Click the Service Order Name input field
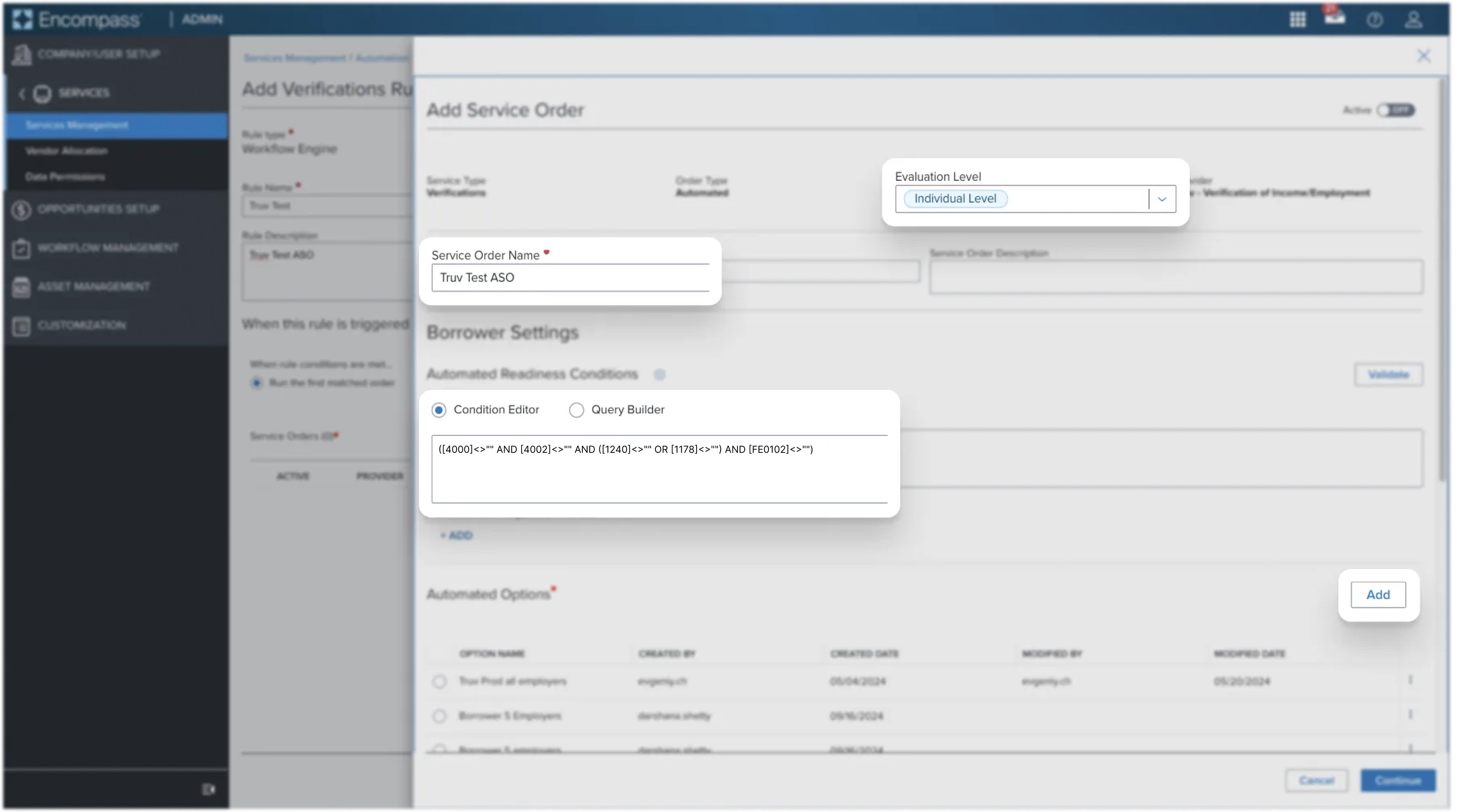This screenshot has height=812, width=1457. pyautogui.click(x=569, y=278)
